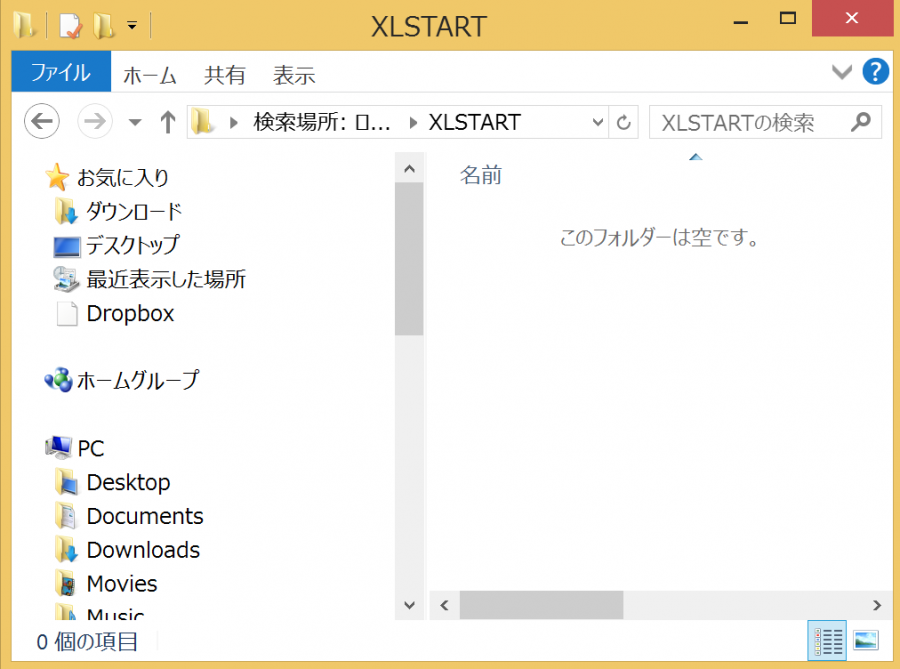Image resolution: width=900 pixels, height=669 pixels.
Task: Switch to the 表示 ribbon tab
Action: point(293,74)
